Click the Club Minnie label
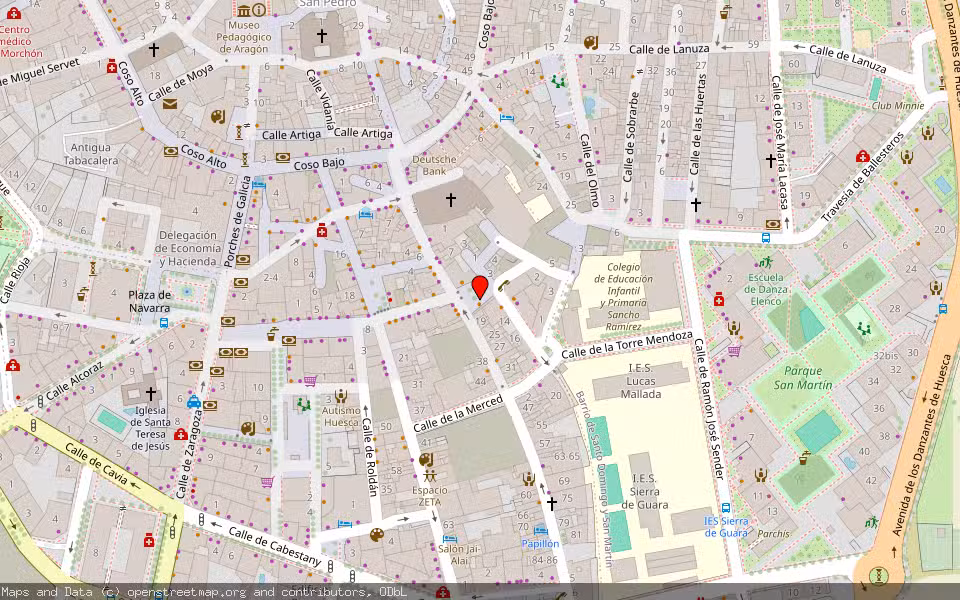 tap(898, 105)
